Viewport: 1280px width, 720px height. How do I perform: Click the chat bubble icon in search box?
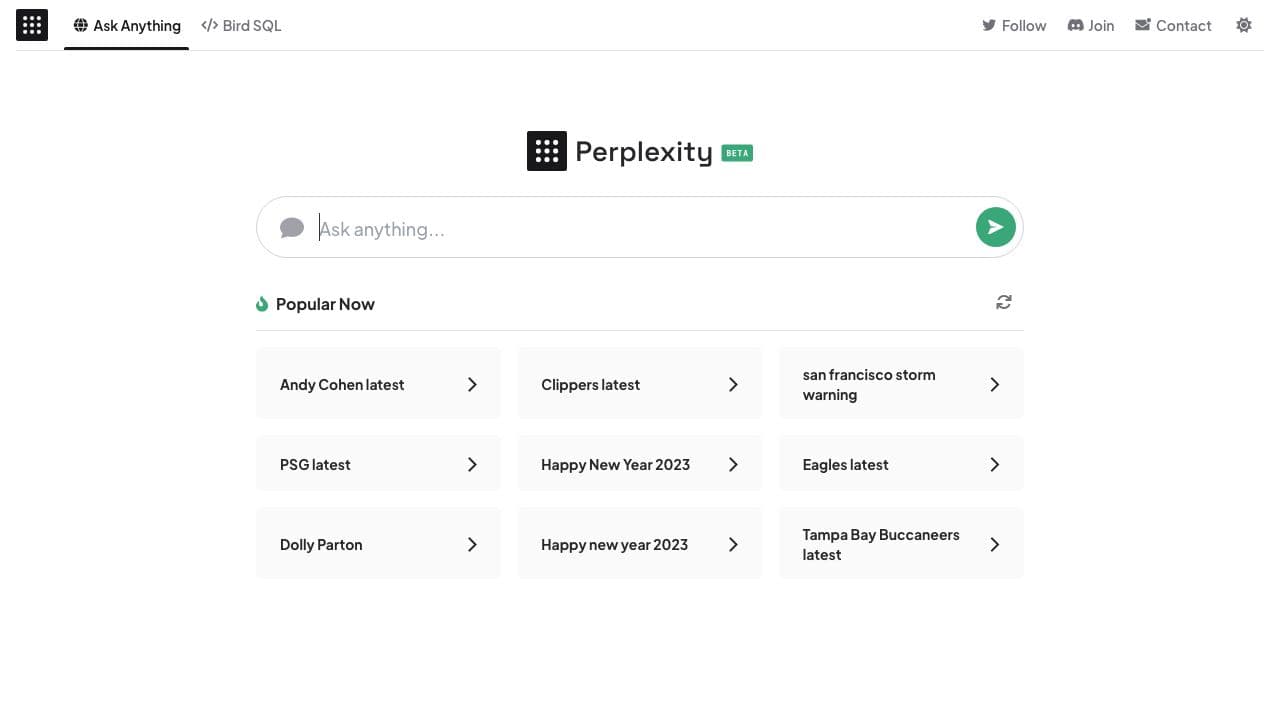[x=292, y=228]
